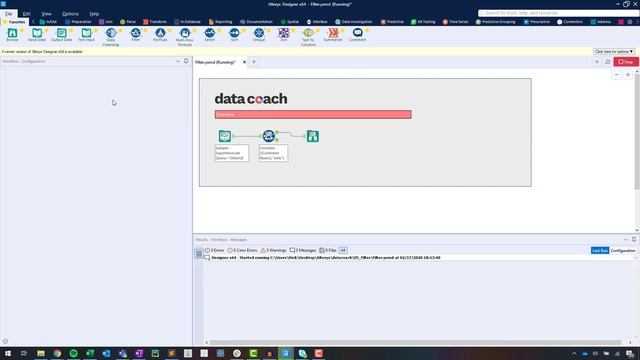Select the Output Data tool
This screenshot has height=360, width=640.
point(62,35)
